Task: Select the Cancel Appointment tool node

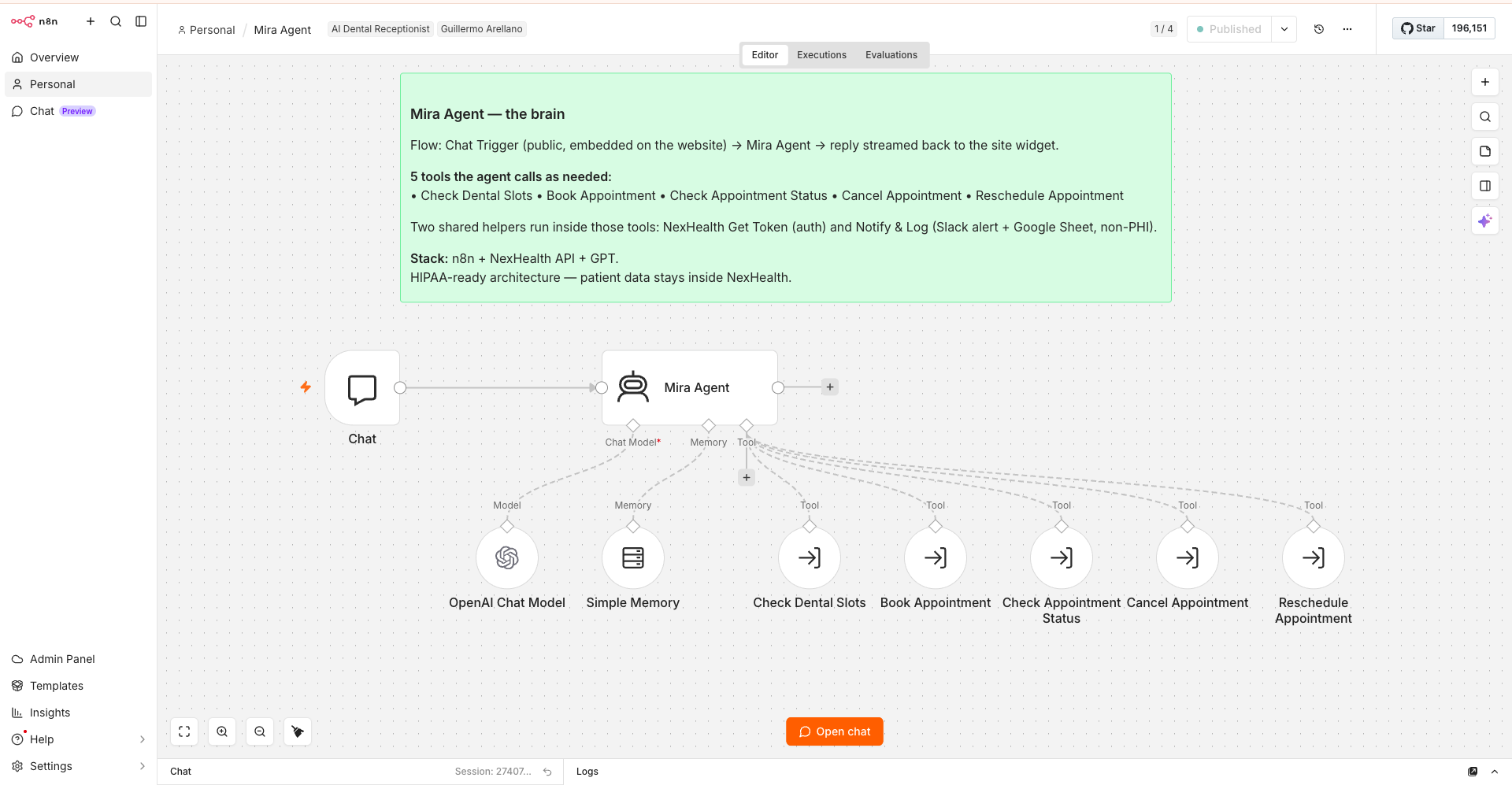Action: 1188,558
